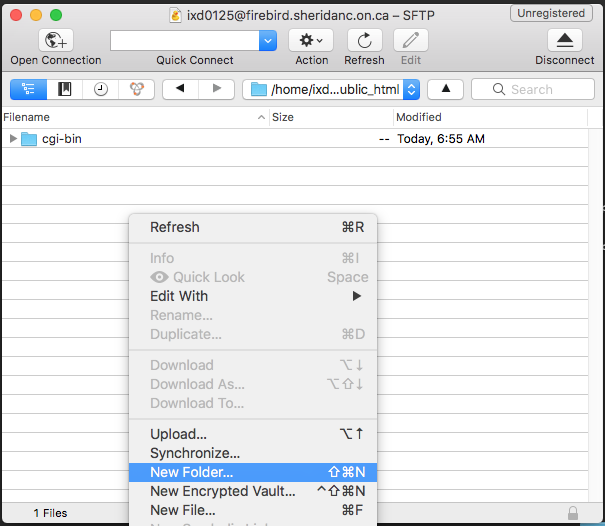Choose New Folder… from the context menu
The width and height of the screenshot is (605, 526).
click(x=191, y=472)
